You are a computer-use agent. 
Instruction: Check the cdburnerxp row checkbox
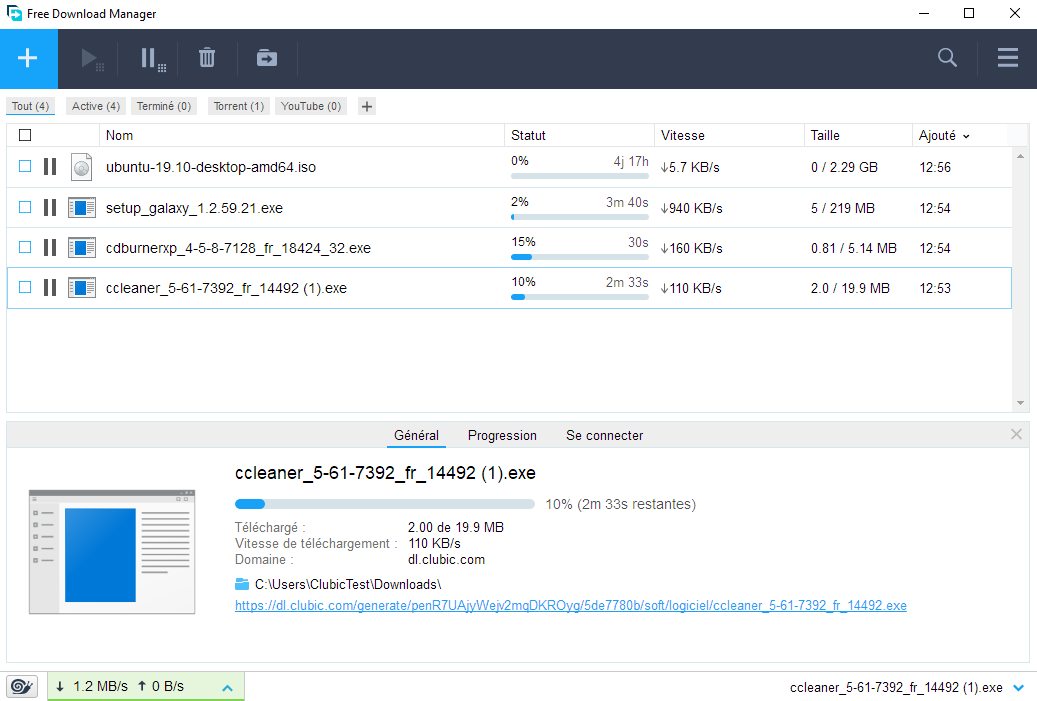point(25,247)
